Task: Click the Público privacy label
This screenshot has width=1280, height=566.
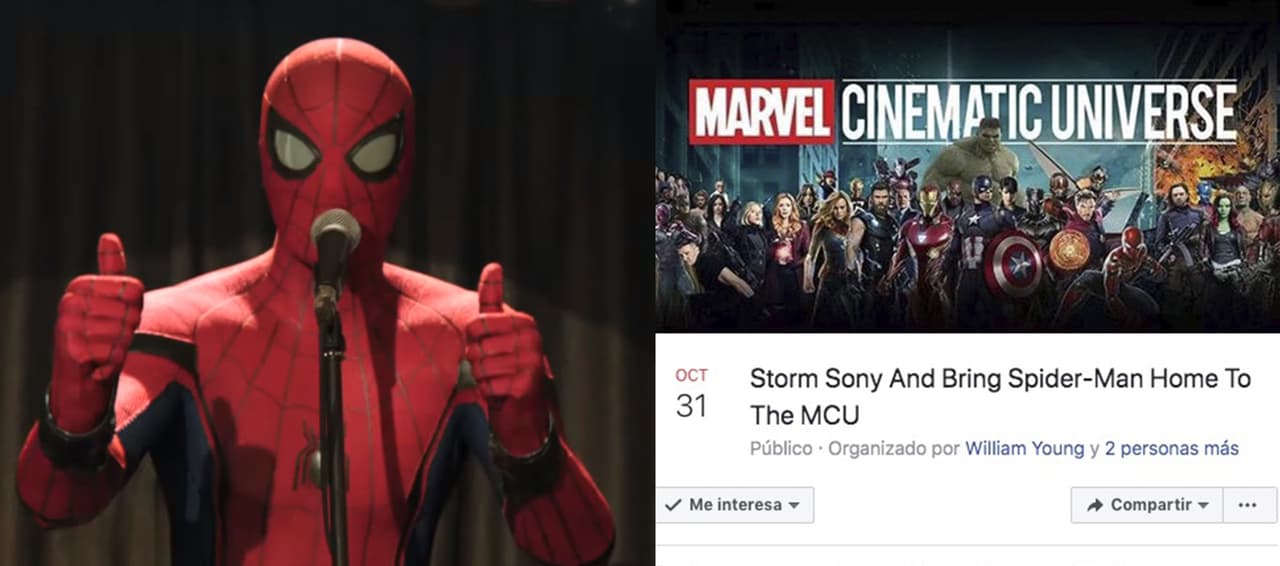Action: [781, 449]
